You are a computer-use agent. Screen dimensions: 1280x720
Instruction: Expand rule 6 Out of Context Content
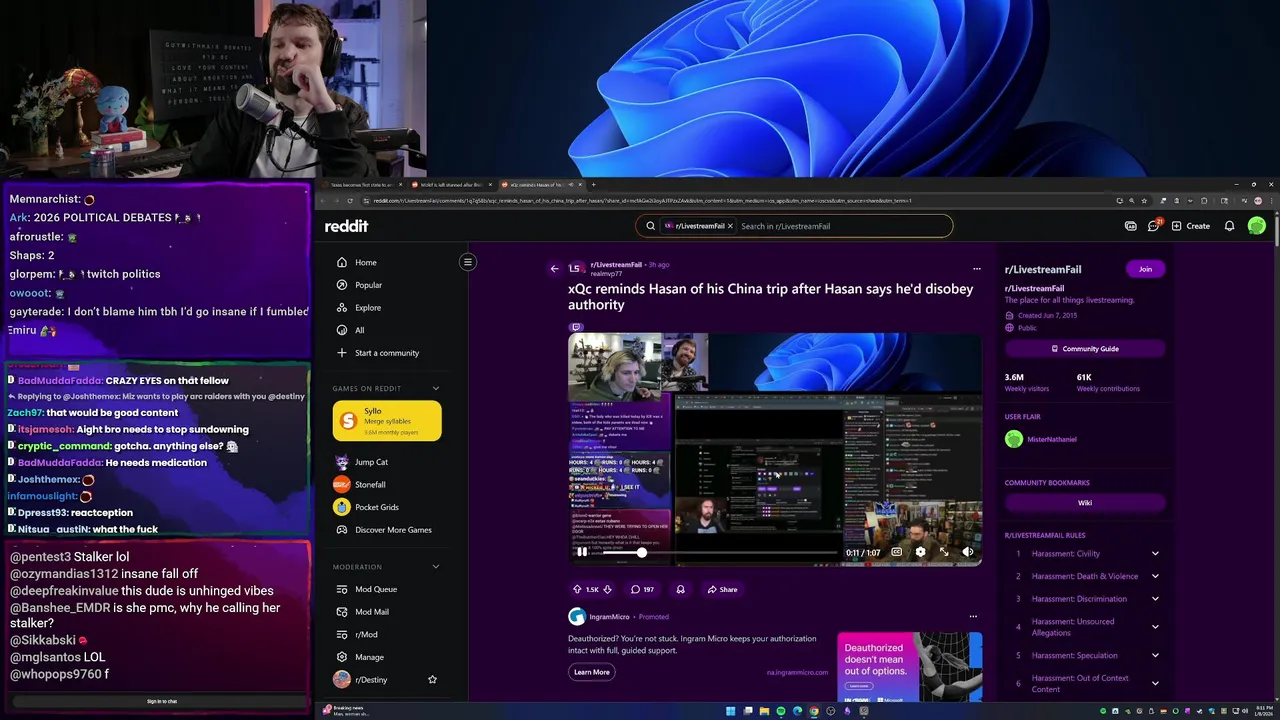click(x=1155, y=684)
